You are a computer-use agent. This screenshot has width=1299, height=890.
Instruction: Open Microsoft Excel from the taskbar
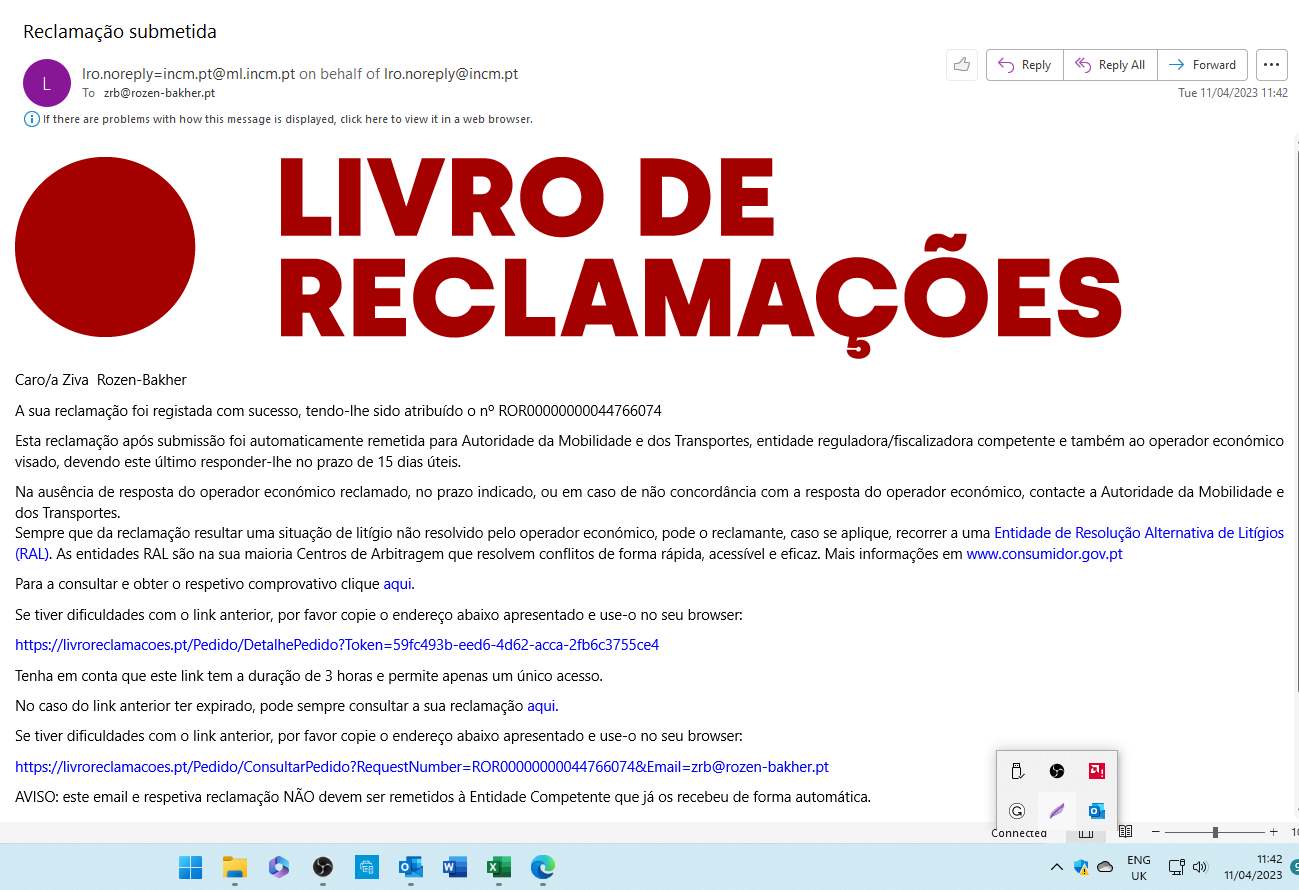click(498, 868)
